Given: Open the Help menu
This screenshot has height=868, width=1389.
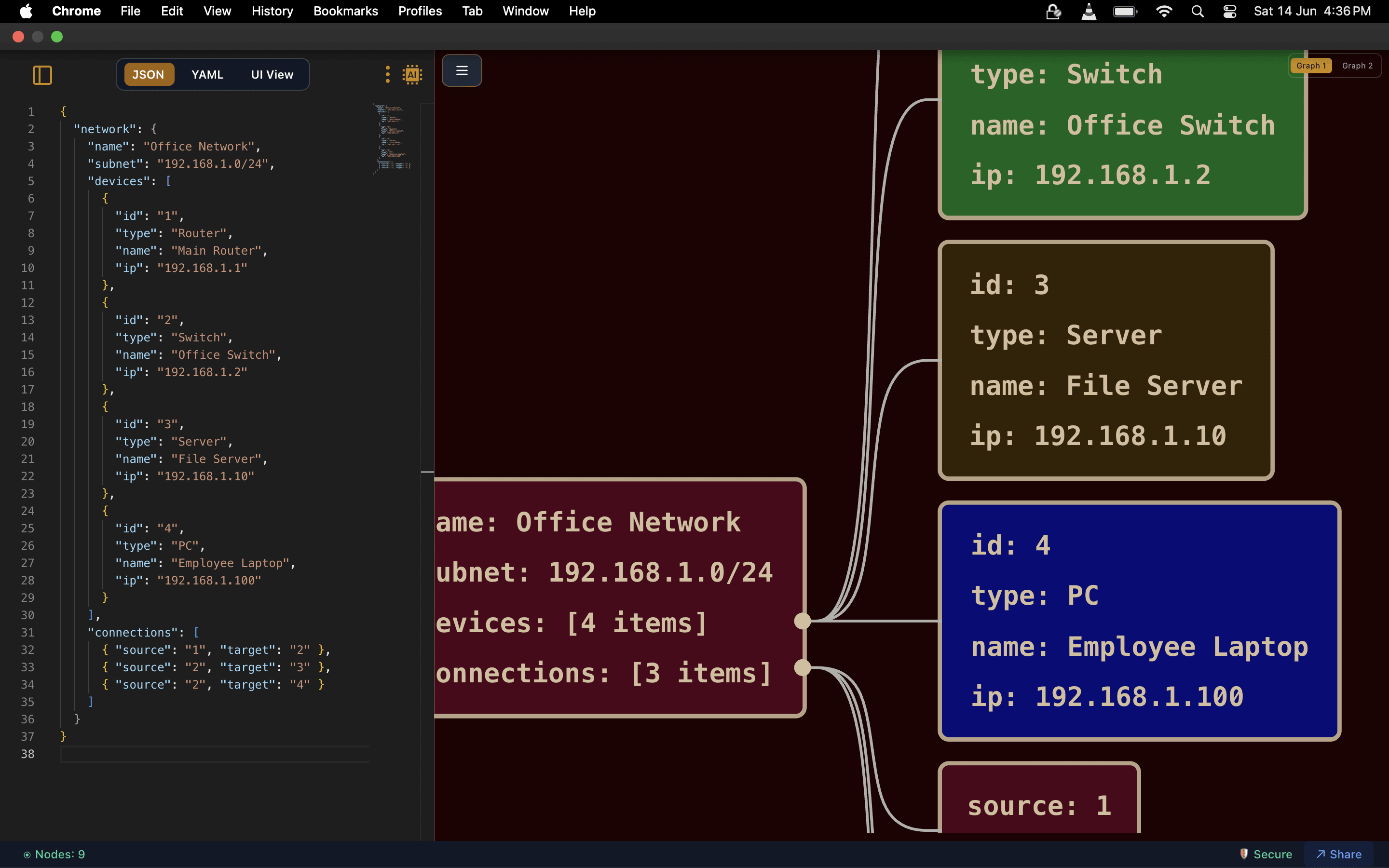Looking at the screenshot, I should coord(582,11).
